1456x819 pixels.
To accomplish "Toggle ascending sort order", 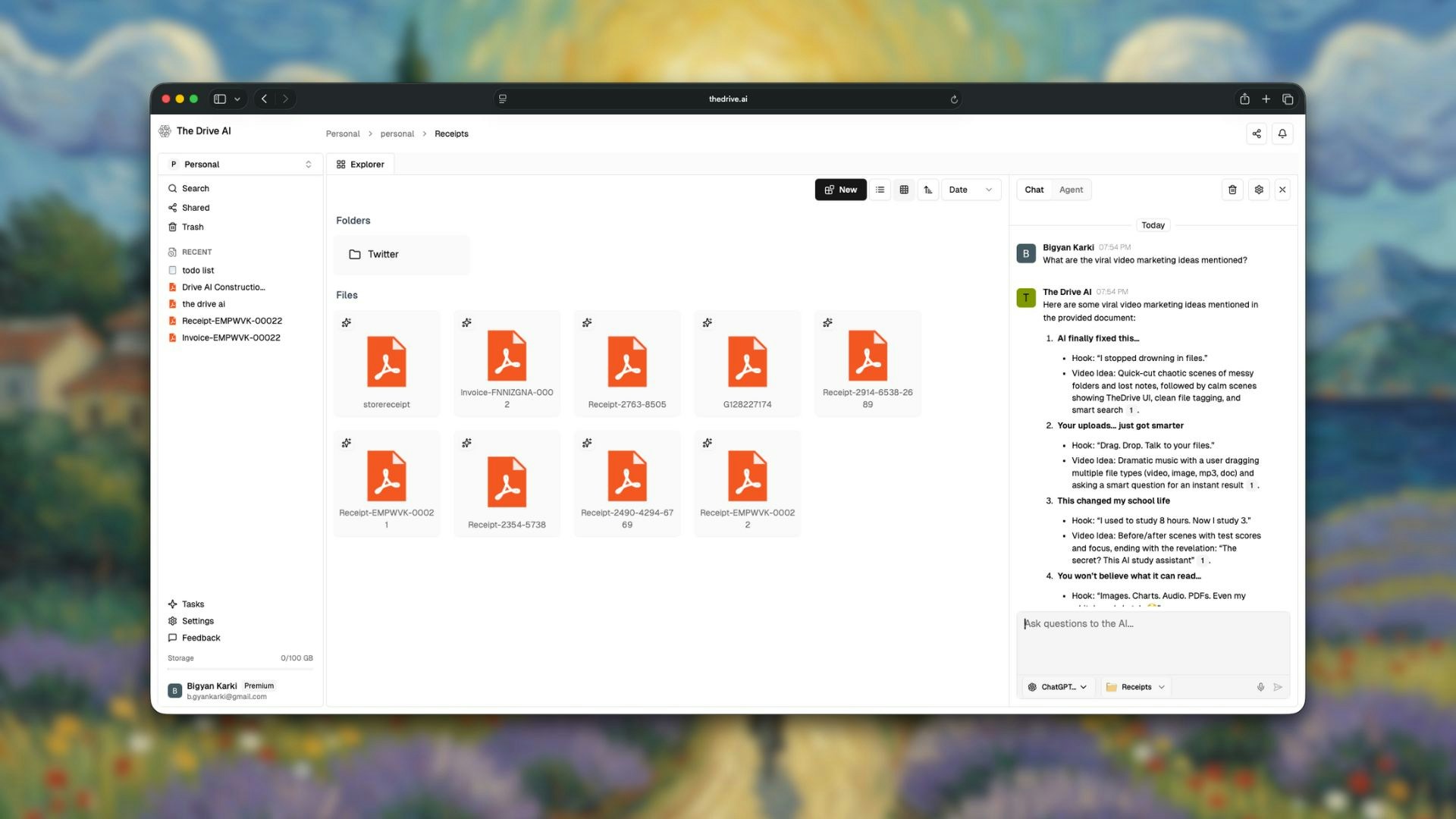I will (x=928, y=190).
